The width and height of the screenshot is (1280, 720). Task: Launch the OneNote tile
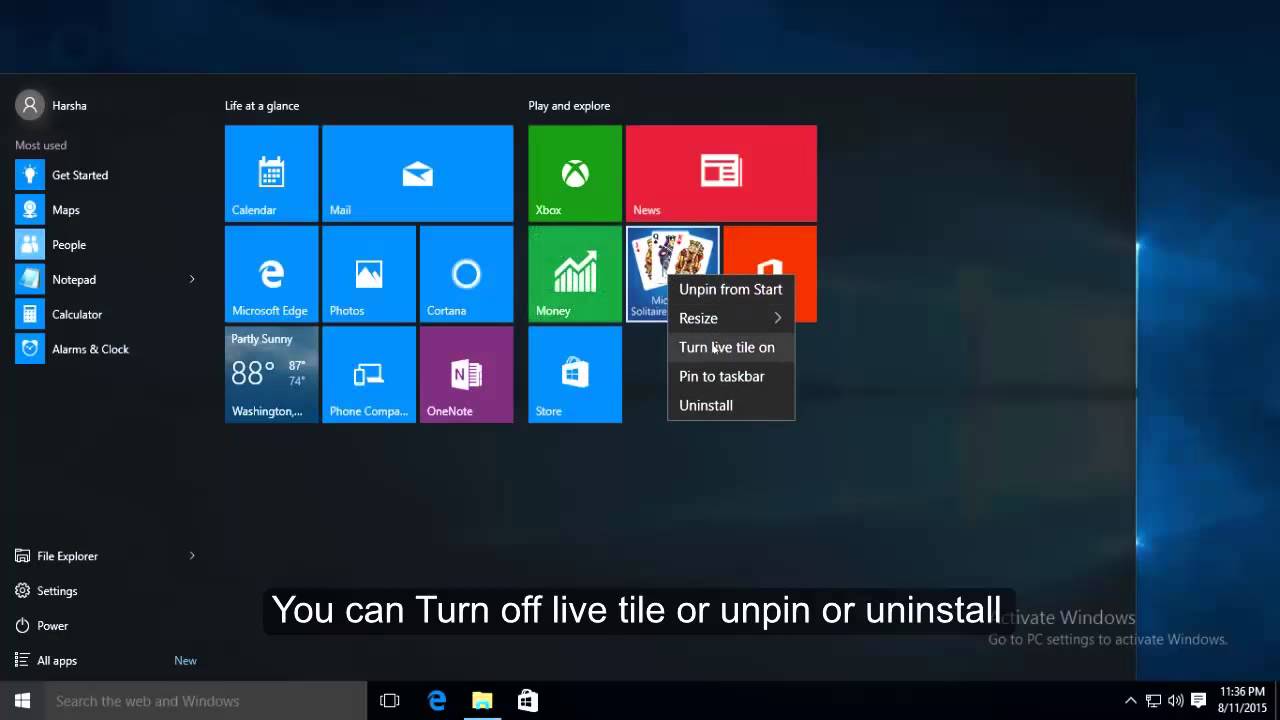pyautogui.click(x=466, y=374)
